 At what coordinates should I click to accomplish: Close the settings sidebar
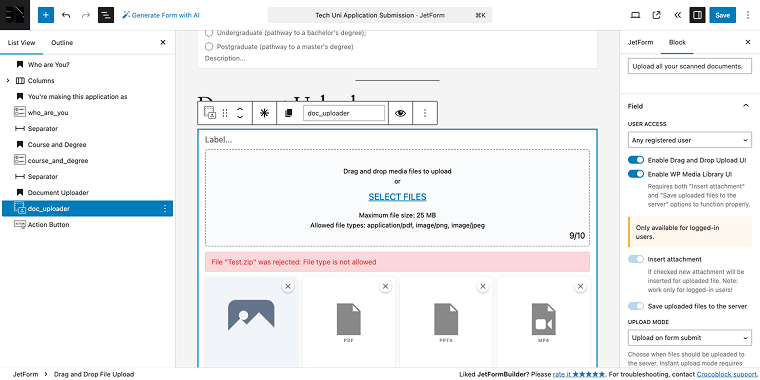coord(747,42)
